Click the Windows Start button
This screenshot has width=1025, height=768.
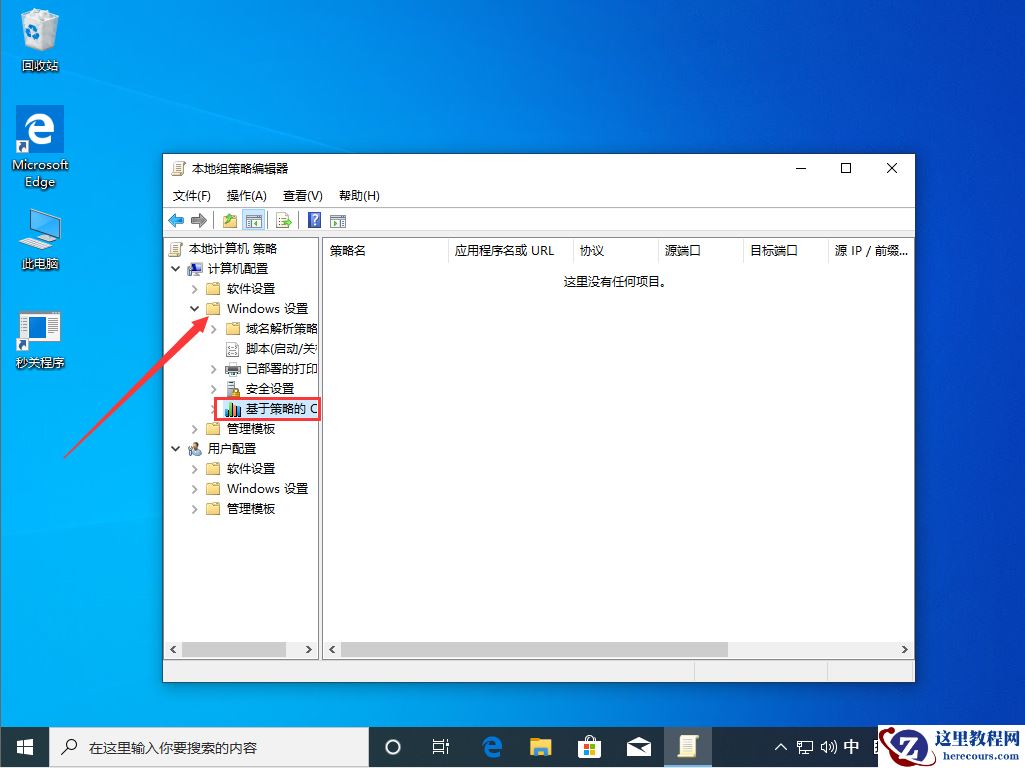tap(24, 747)
